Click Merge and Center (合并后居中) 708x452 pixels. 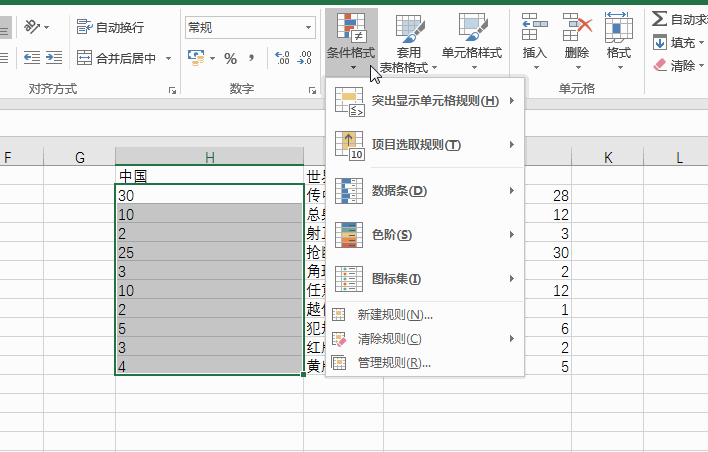(x=116, y=58)
